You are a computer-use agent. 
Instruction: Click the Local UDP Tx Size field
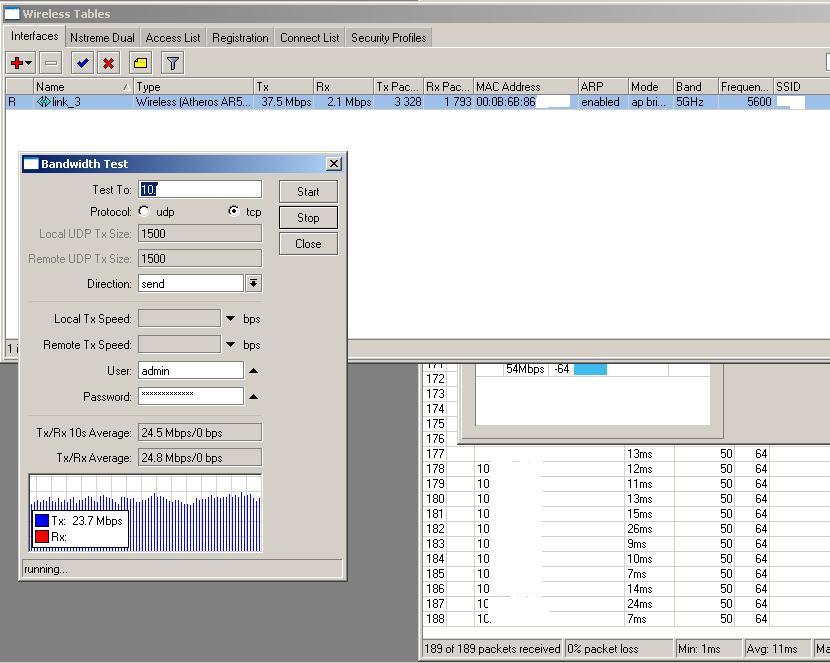tap(200, 233)
